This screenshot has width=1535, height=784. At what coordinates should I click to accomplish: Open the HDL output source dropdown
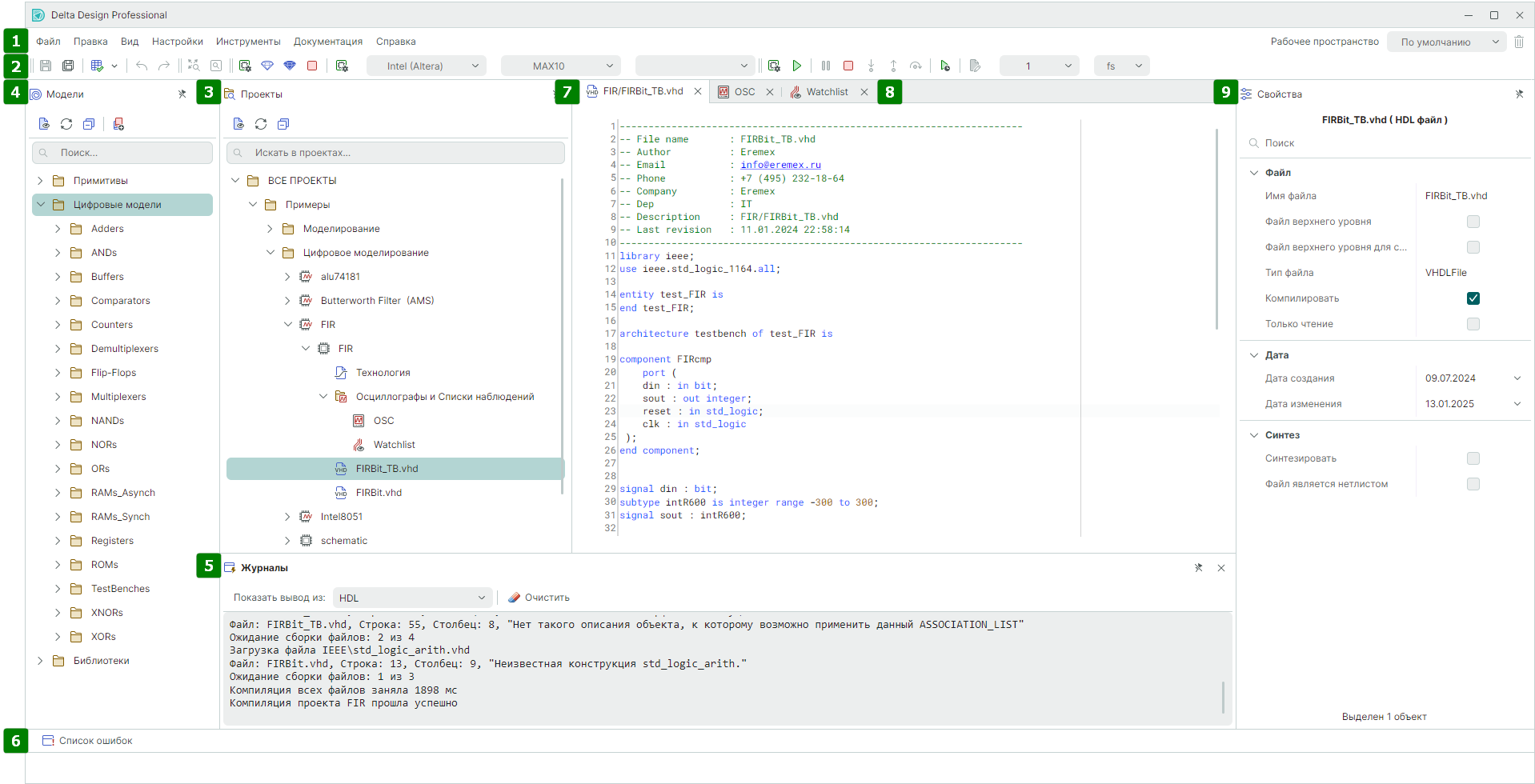pos(412,598)
